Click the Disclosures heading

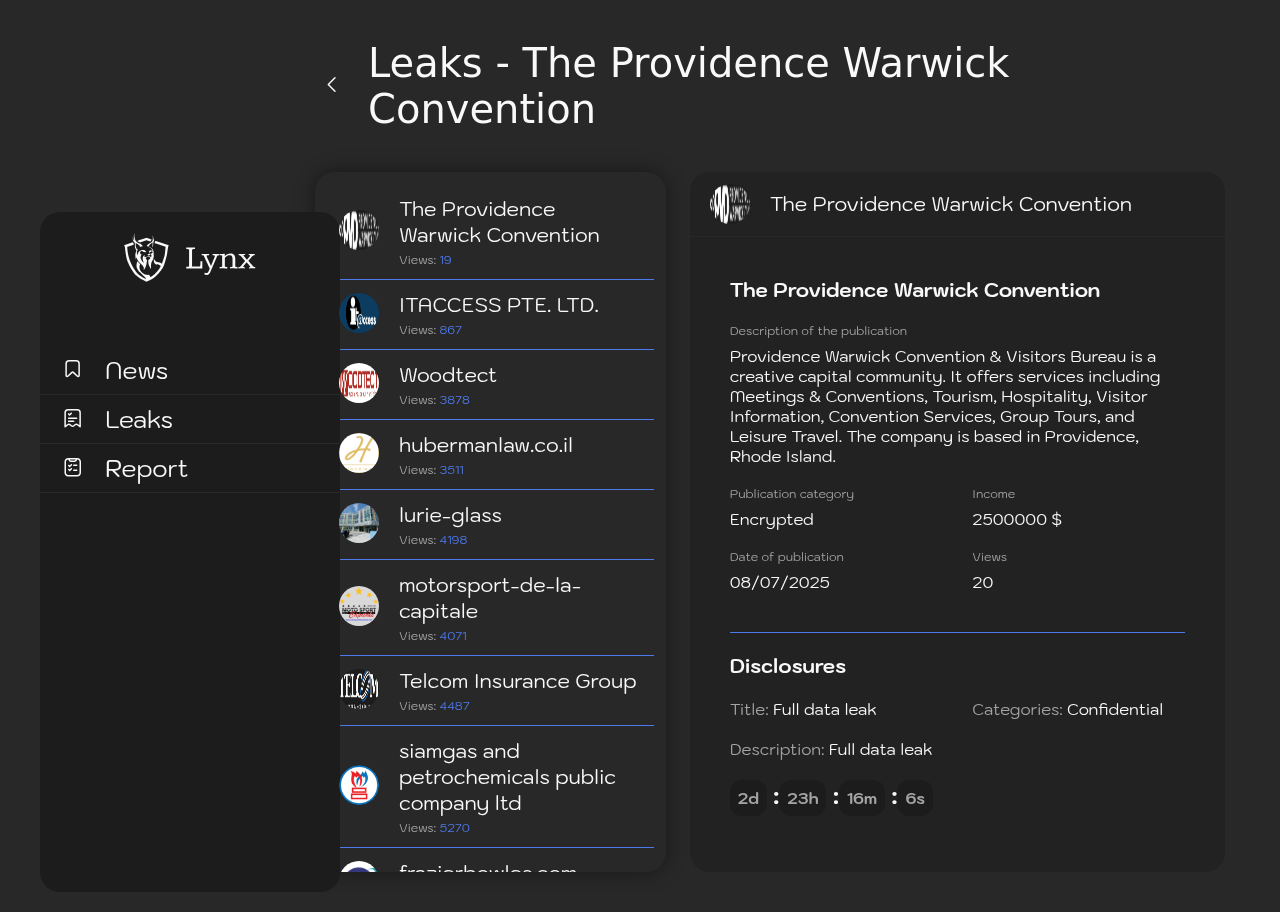(x=788, y=666)
